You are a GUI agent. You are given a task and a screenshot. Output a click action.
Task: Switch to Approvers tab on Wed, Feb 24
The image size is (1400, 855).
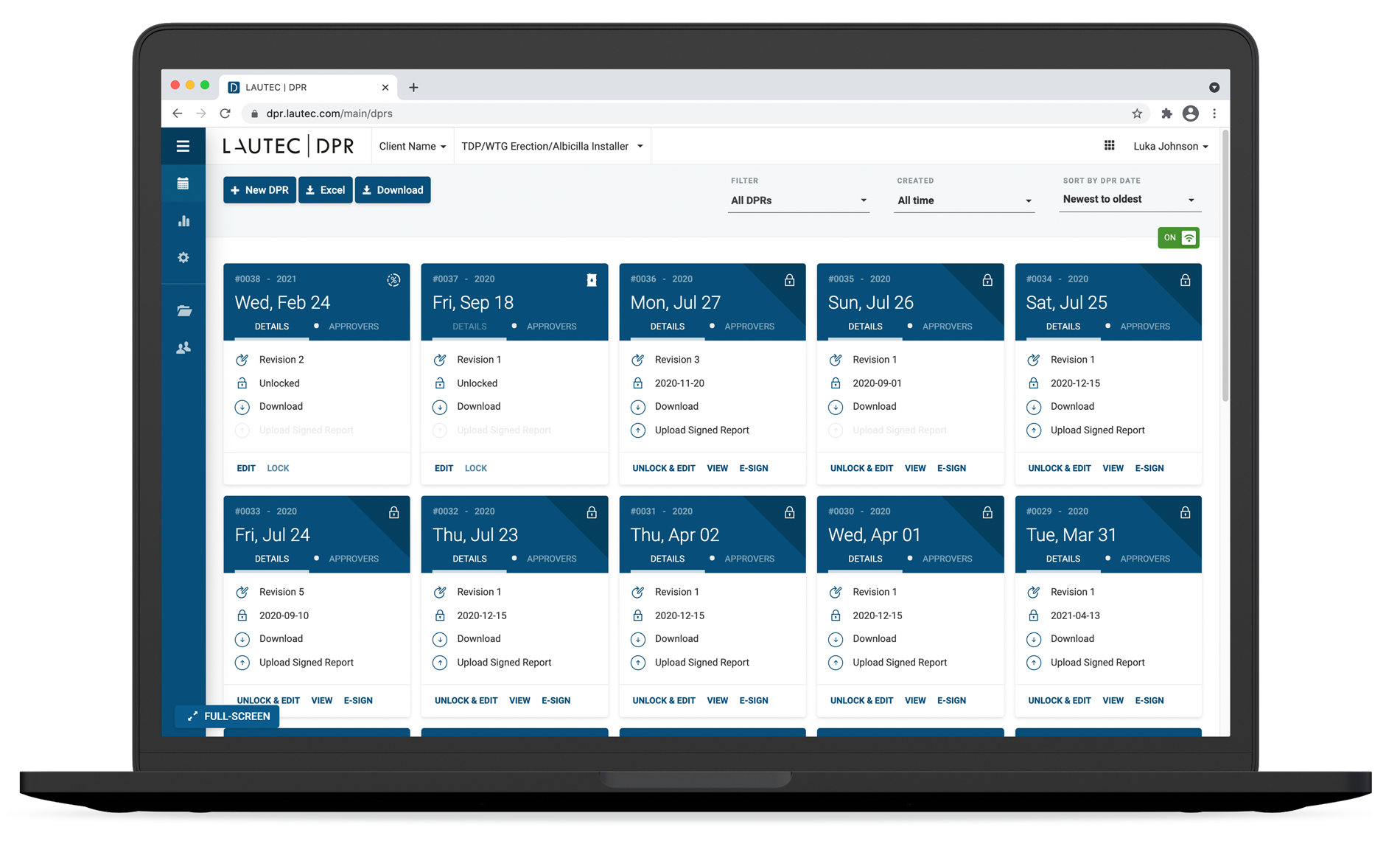click(353, 327)
